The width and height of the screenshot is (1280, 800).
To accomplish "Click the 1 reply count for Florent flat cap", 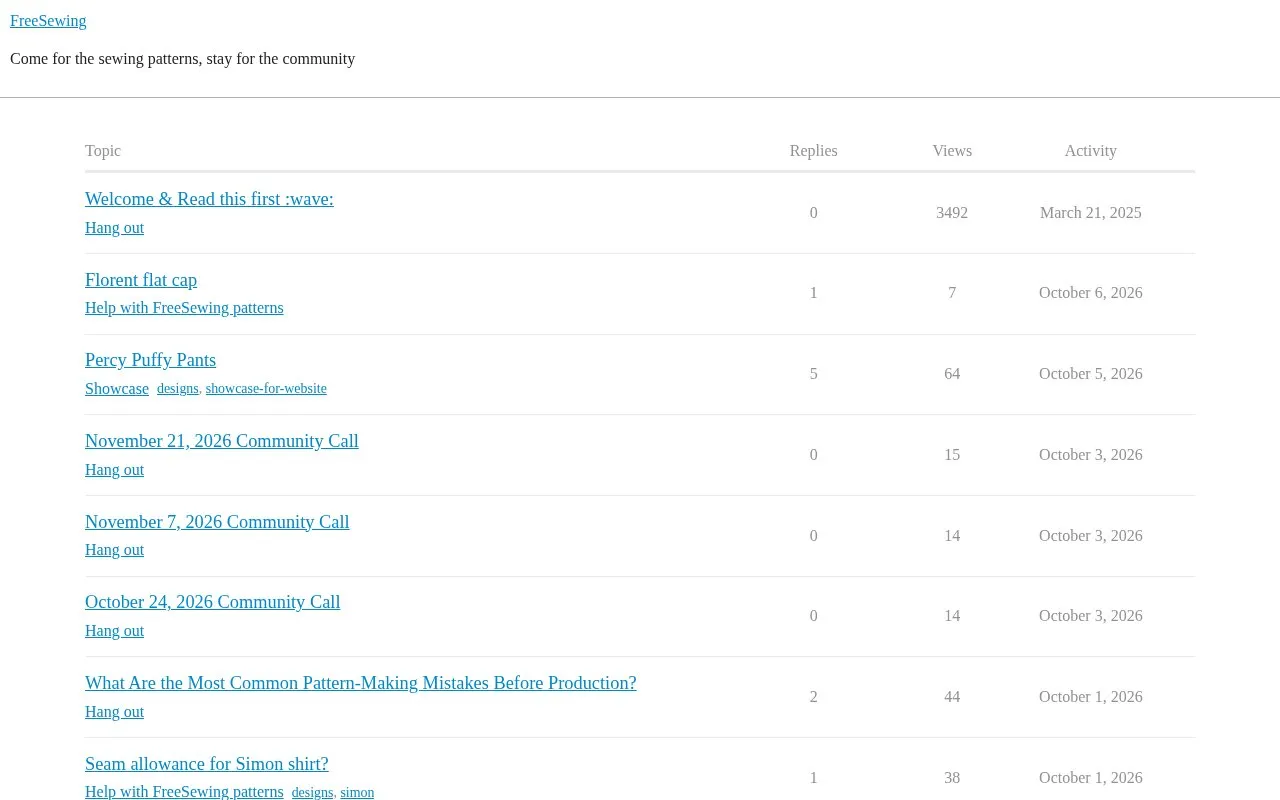I will click(x=814, y=293).
